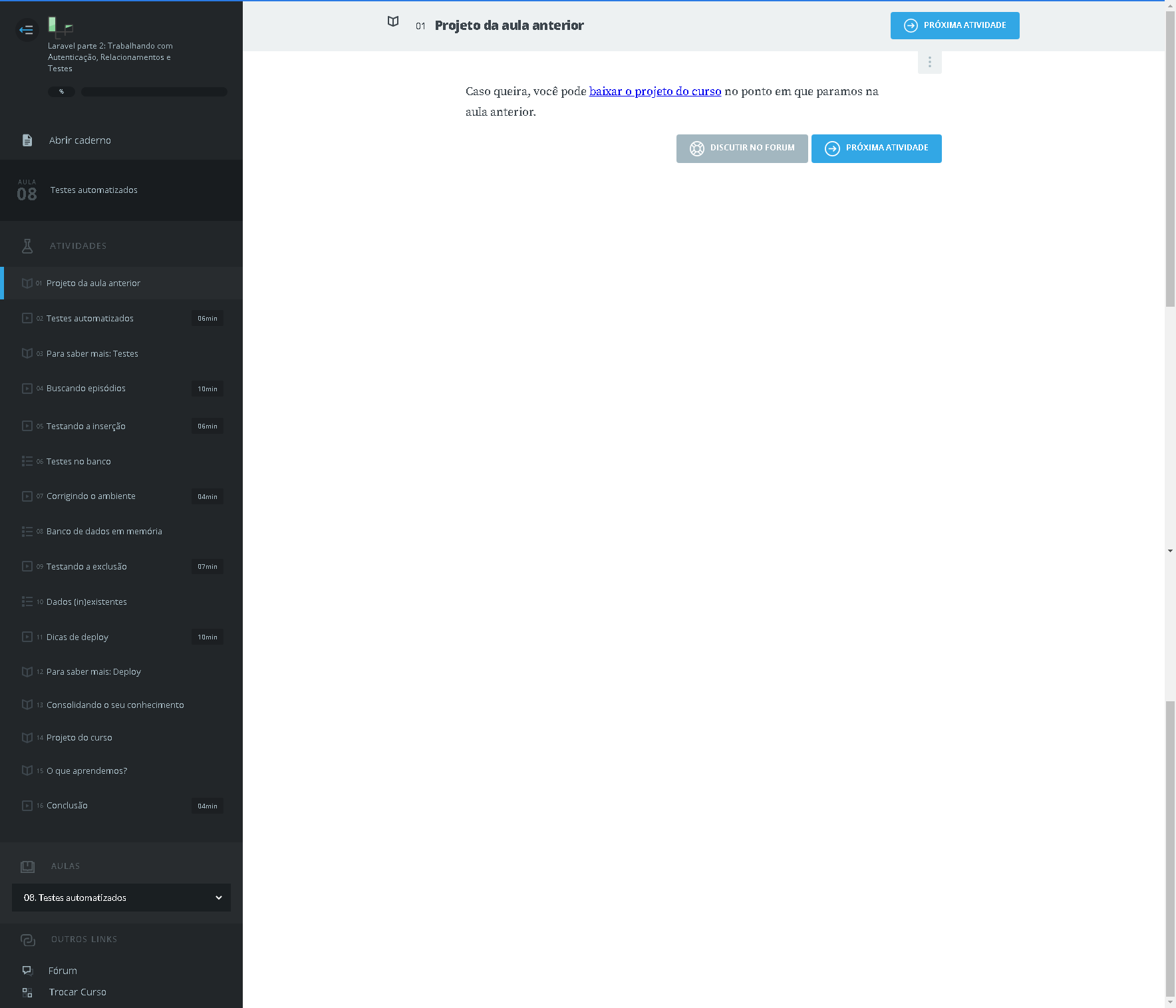Click the Fórum chat icon
This screenshot has height=1008, width=1176.
tap(27, 971)
